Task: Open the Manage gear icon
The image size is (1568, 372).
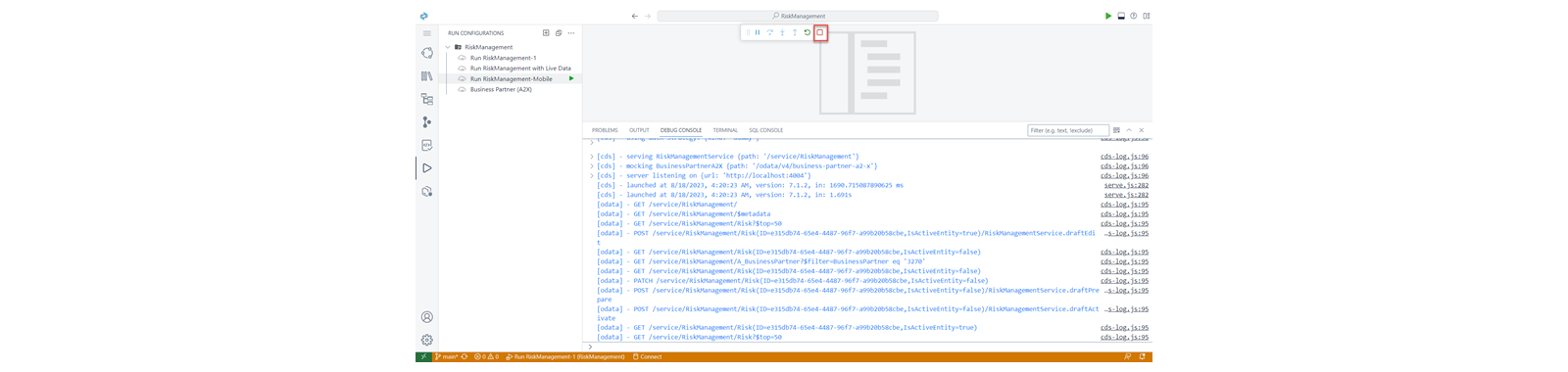Action: point(426,340)
